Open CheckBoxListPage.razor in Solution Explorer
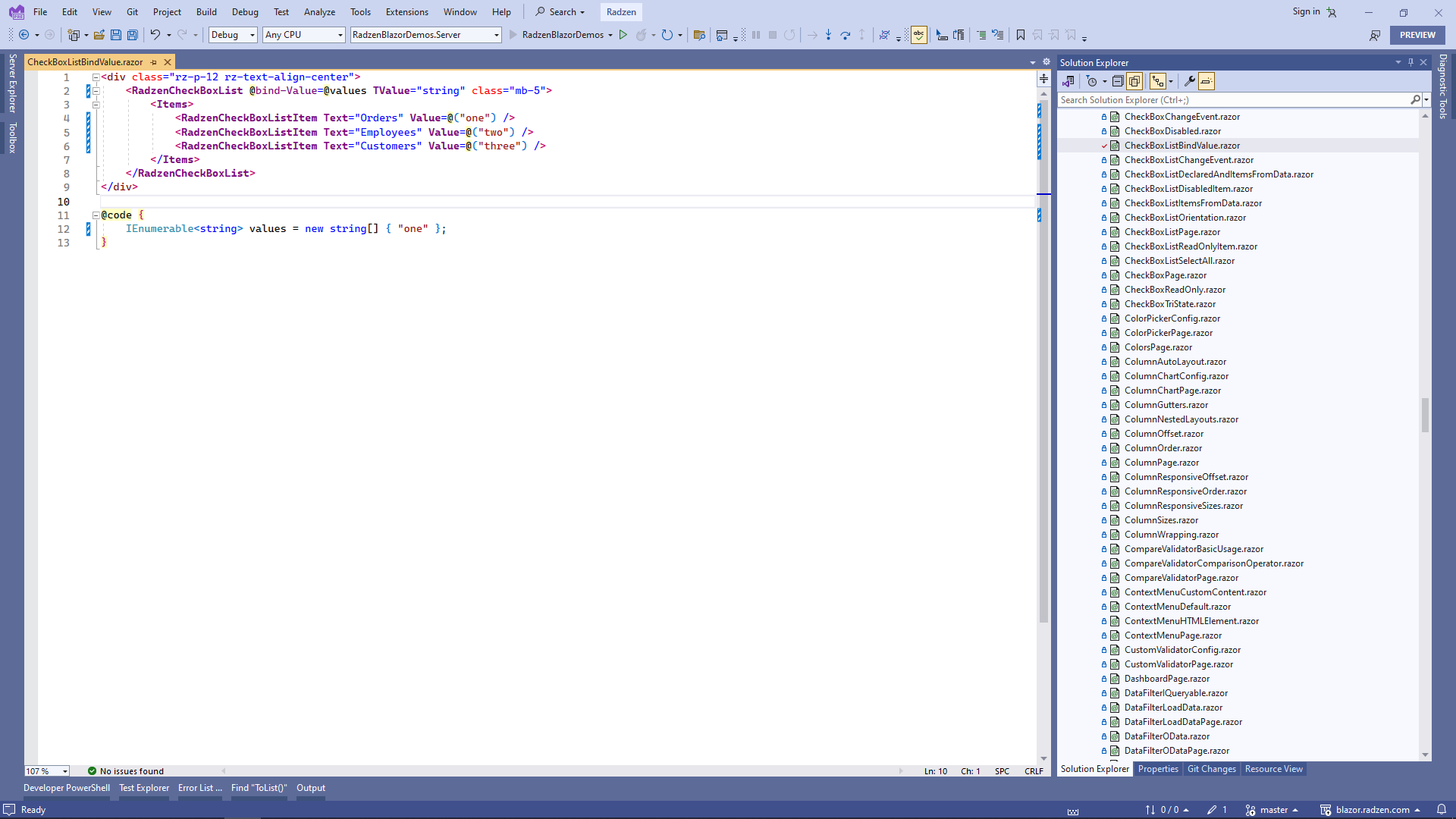This screenshot has height=819, width=1456. pos(1172,232)
